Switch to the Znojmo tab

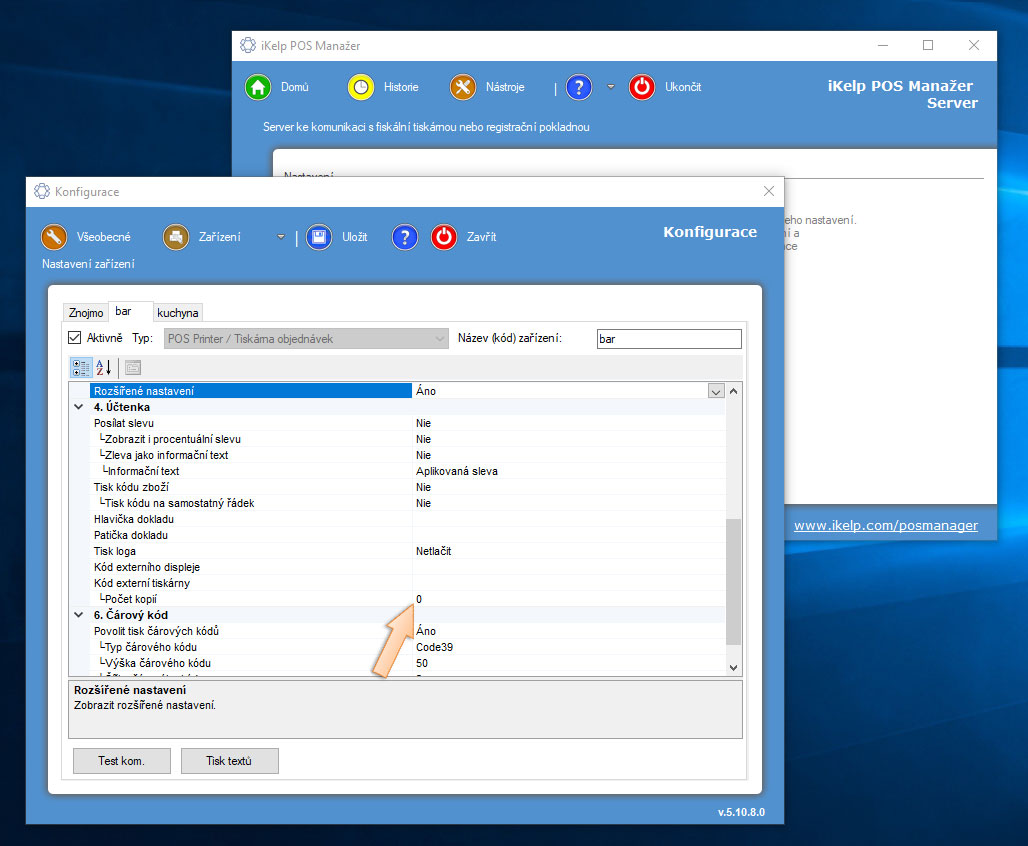(x=86, y=313)
